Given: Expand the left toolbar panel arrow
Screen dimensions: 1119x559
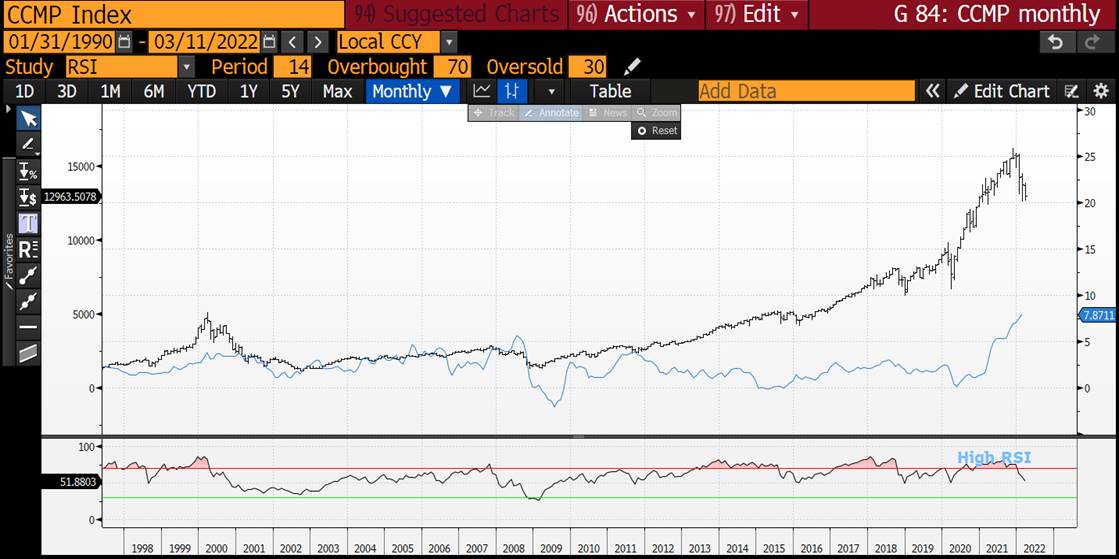Looking at the screenshot, I should (8, 109).
